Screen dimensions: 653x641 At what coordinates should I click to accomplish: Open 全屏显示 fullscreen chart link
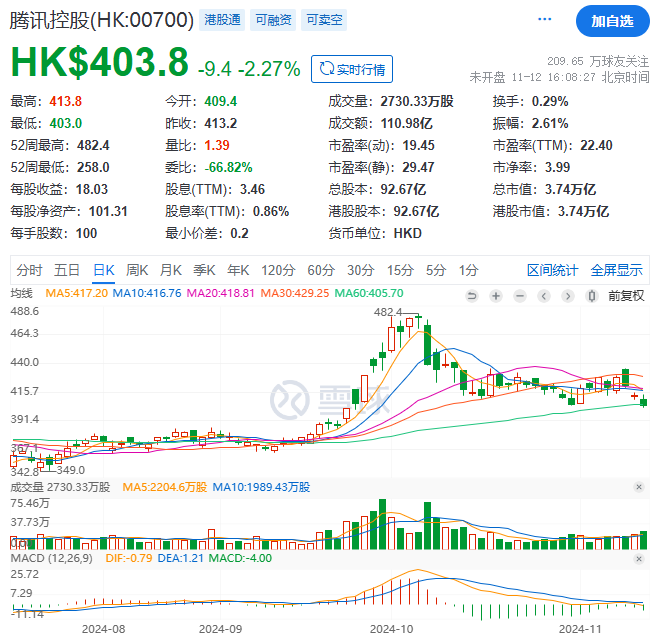(616, 270)
